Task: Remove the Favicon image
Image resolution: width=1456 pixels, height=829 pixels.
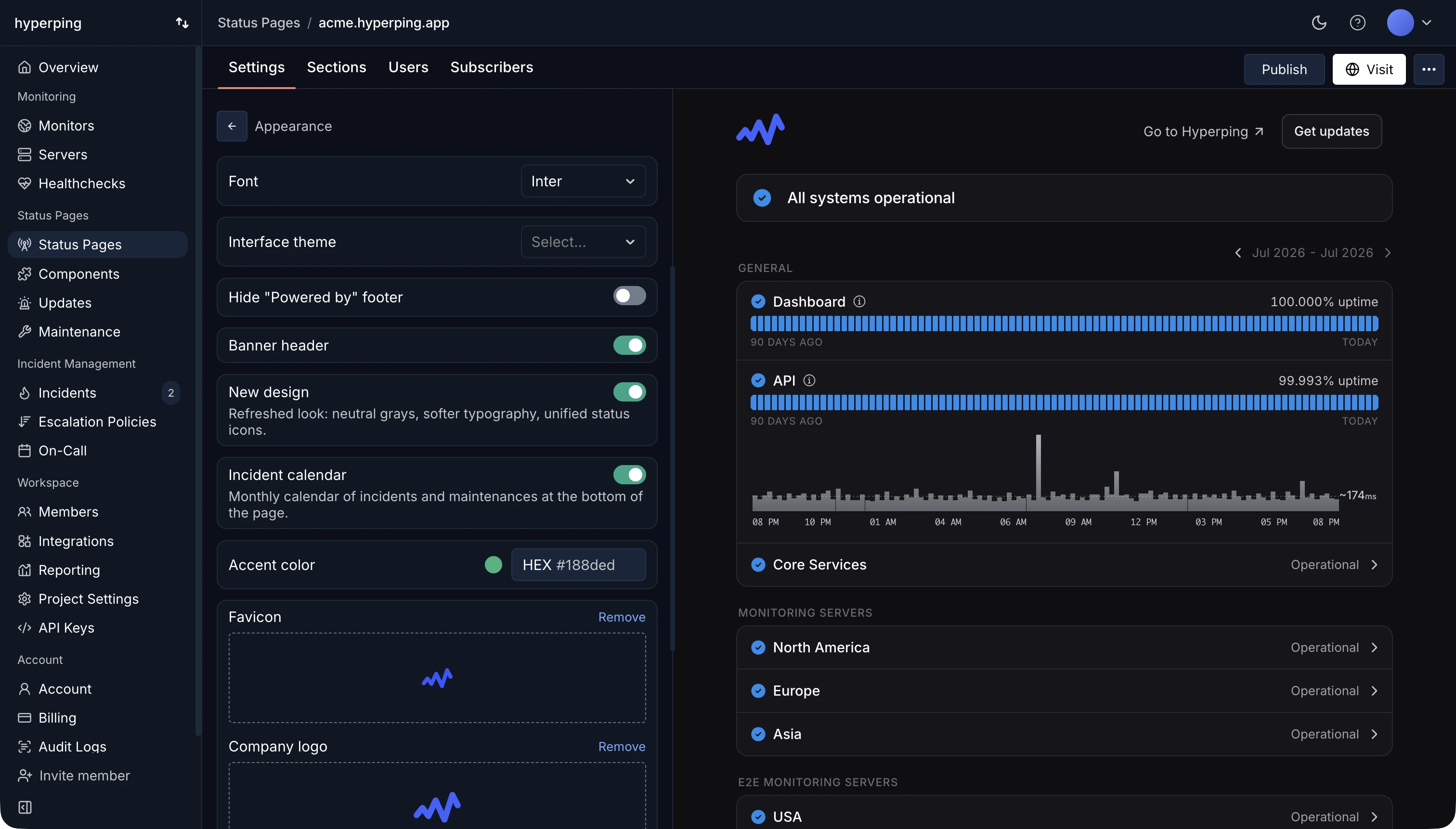Action: tap(622, 617)
